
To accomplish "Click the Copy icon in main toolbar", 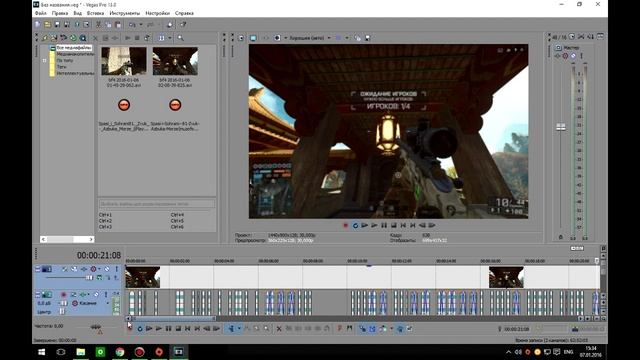I will click(108, 24).
